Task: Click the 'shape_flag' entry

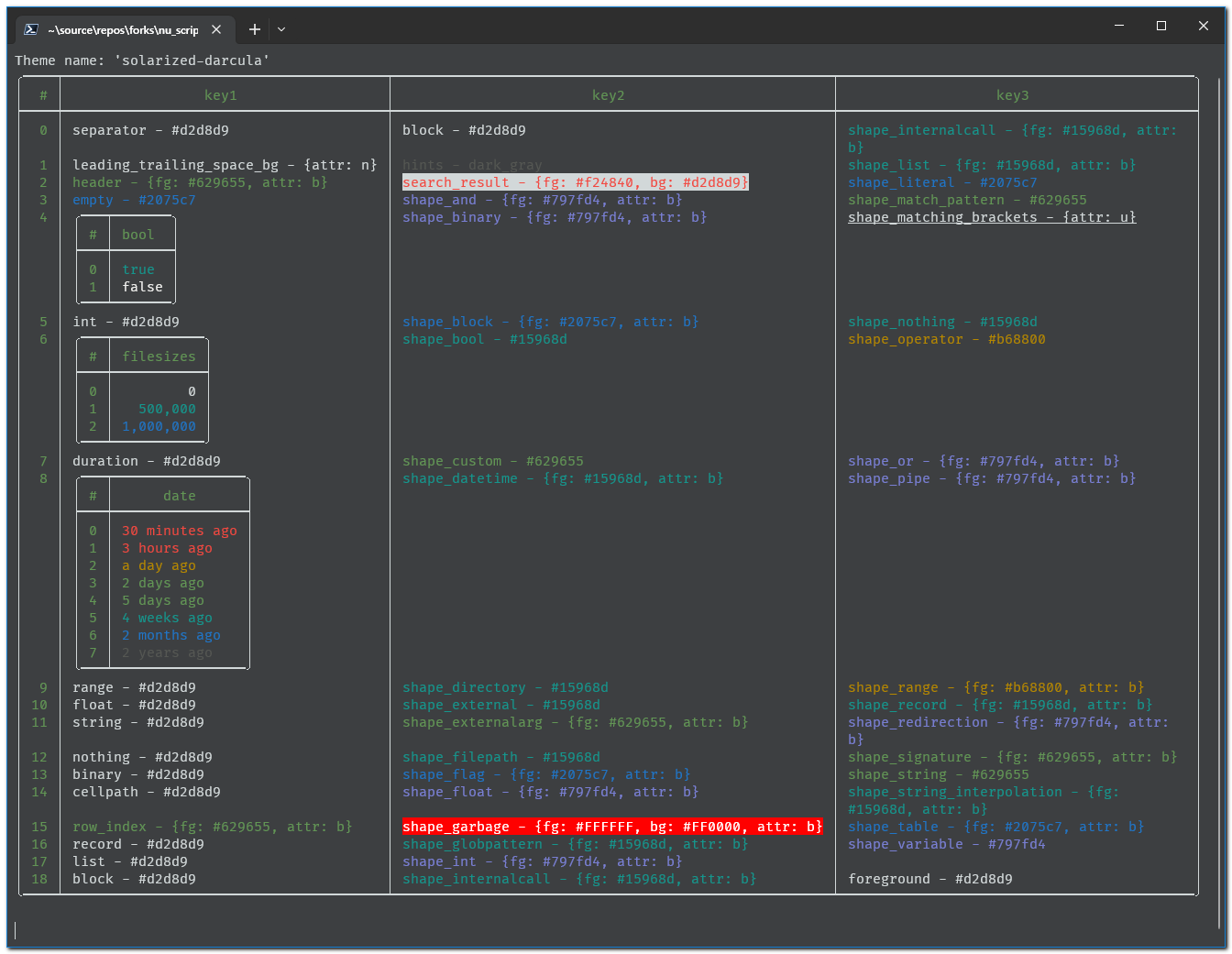Action: point(546,774)
